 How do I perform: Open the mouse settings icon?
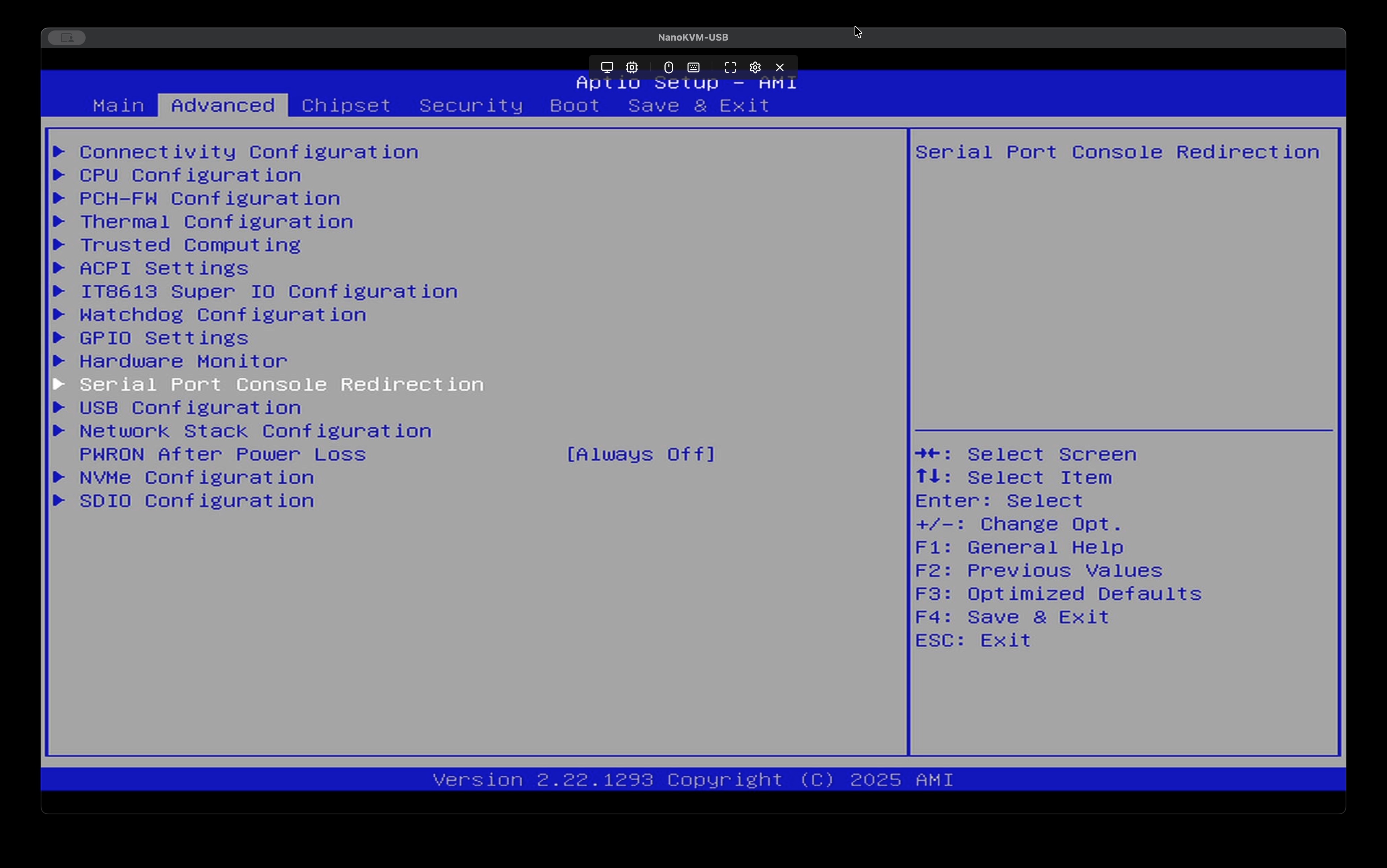coord(668,67)
